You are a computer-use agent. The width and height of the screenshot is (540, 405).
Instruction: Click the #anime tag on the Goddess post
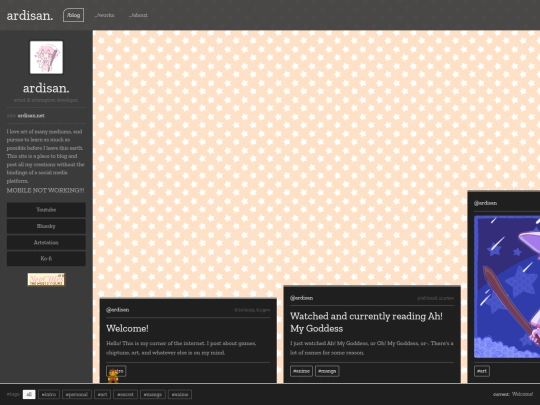[x=301, y=371]
